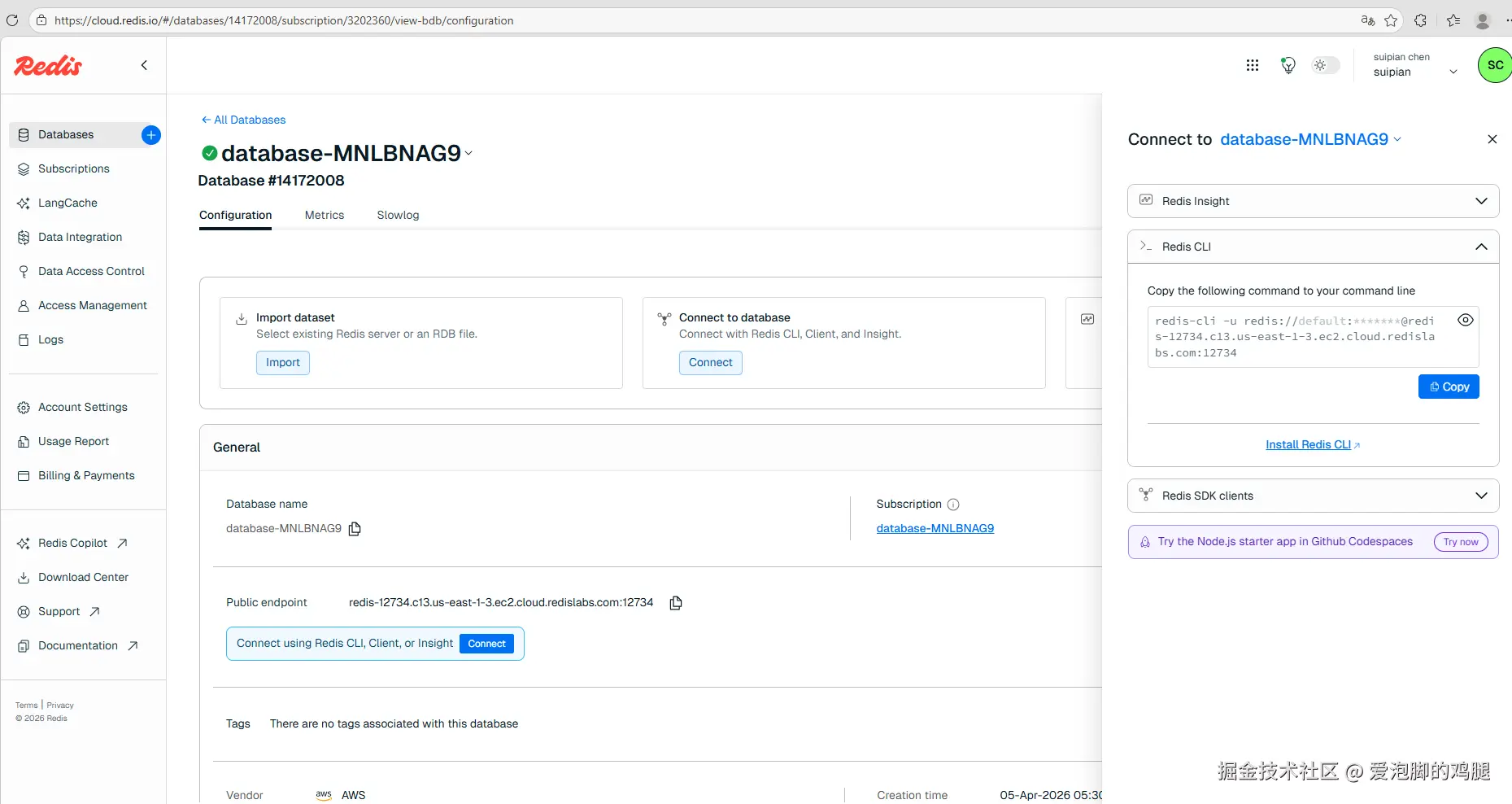The image size is (1512, 804).
Task: Copy the redis-cli command
Action: pyautogui.click(x=1449, y=387)
